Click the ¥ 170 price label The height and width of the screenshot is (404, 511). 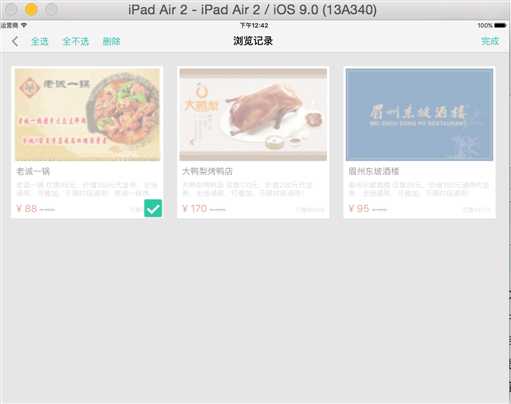pyautogui.click(x=195, y=209)
